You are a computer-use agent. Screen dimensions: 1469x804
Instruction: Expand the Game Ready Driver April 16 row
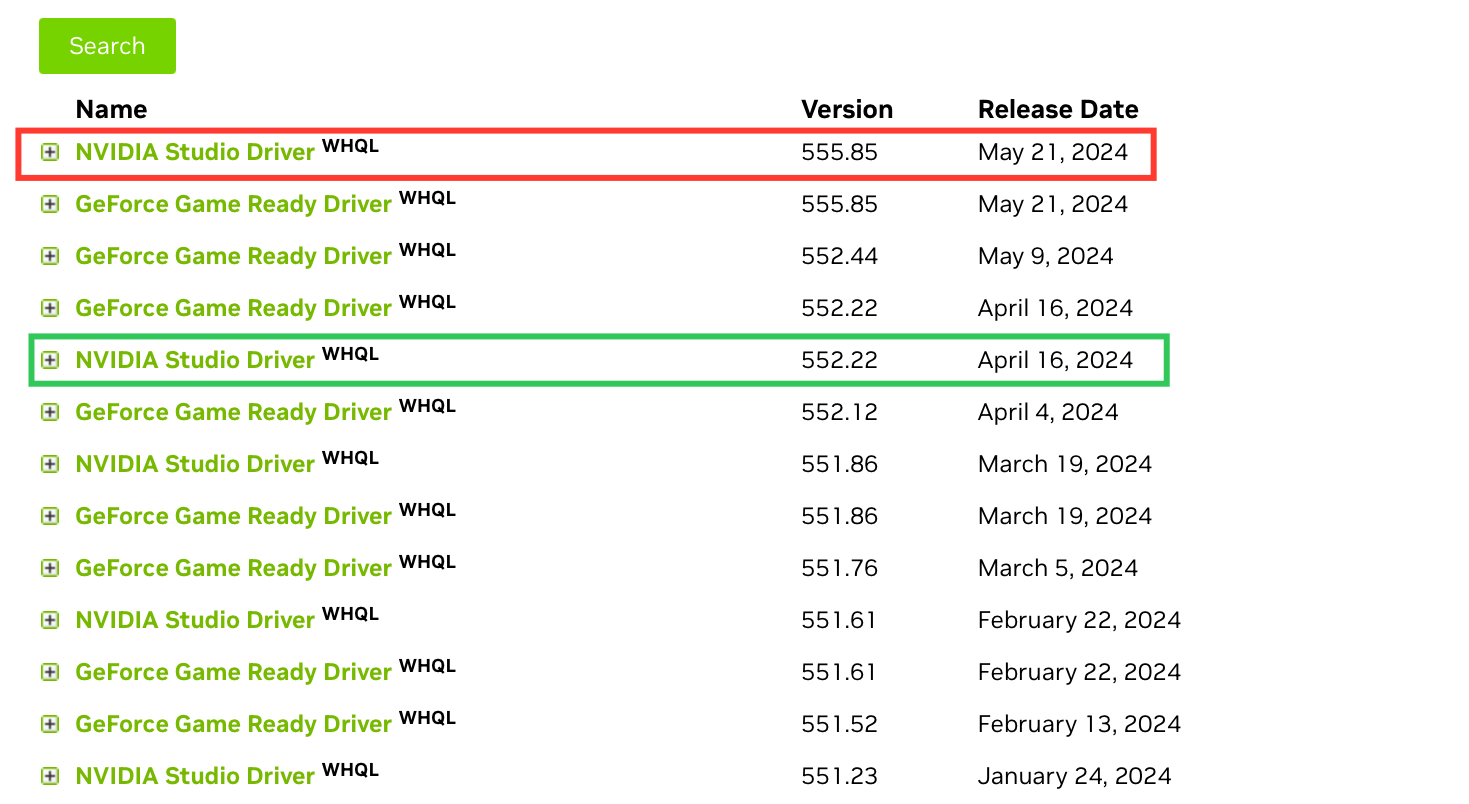(x=50, y=308)
